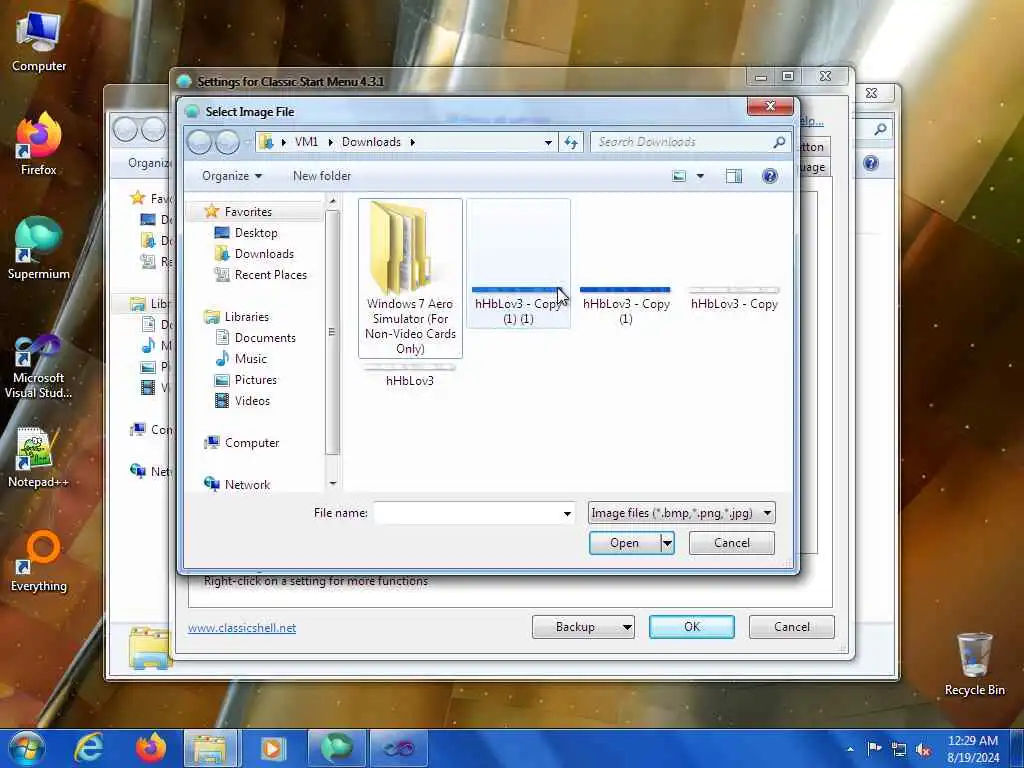Change the view with the view icon

click(x=679, y=176)
